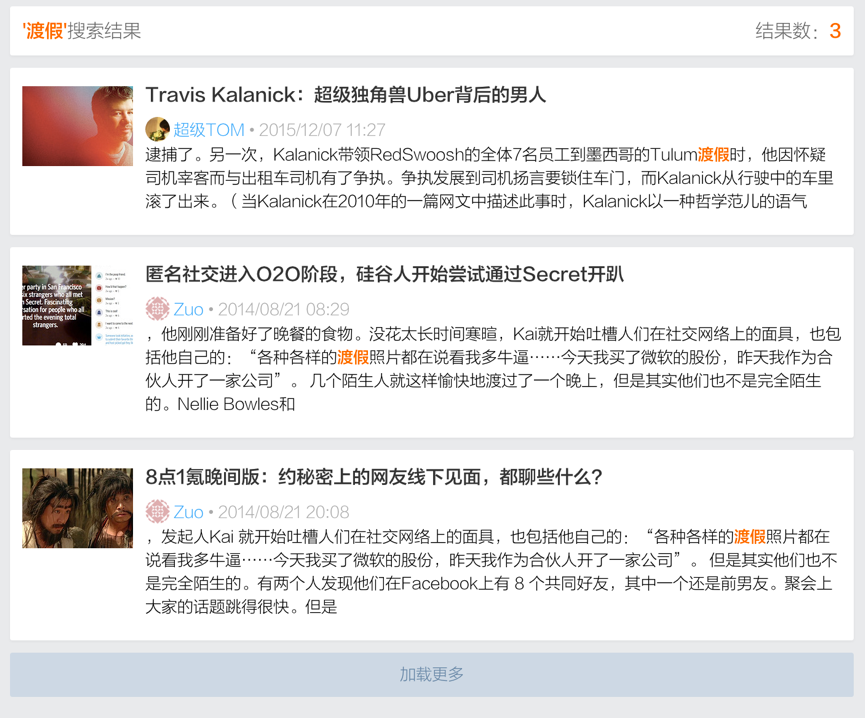Click author name Zuo under the Secret article
865x718 pixels.
coord(187,310)
